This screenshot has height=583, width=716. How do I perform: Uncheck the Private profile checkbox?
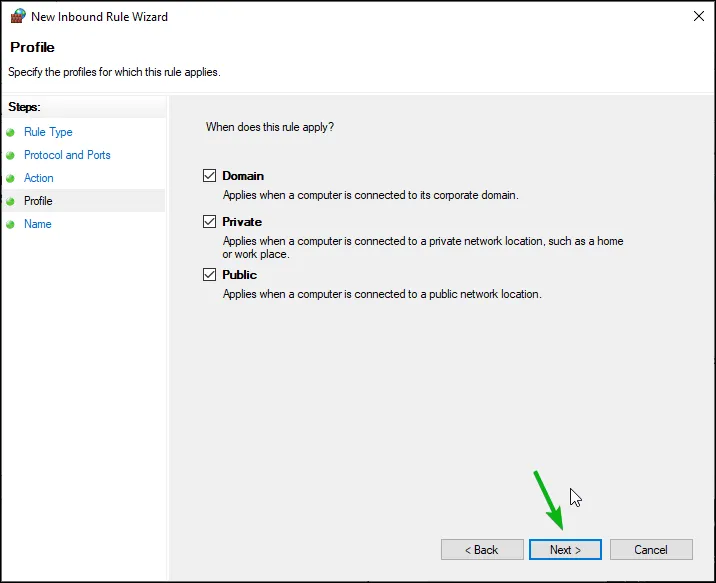click(209, 221)
